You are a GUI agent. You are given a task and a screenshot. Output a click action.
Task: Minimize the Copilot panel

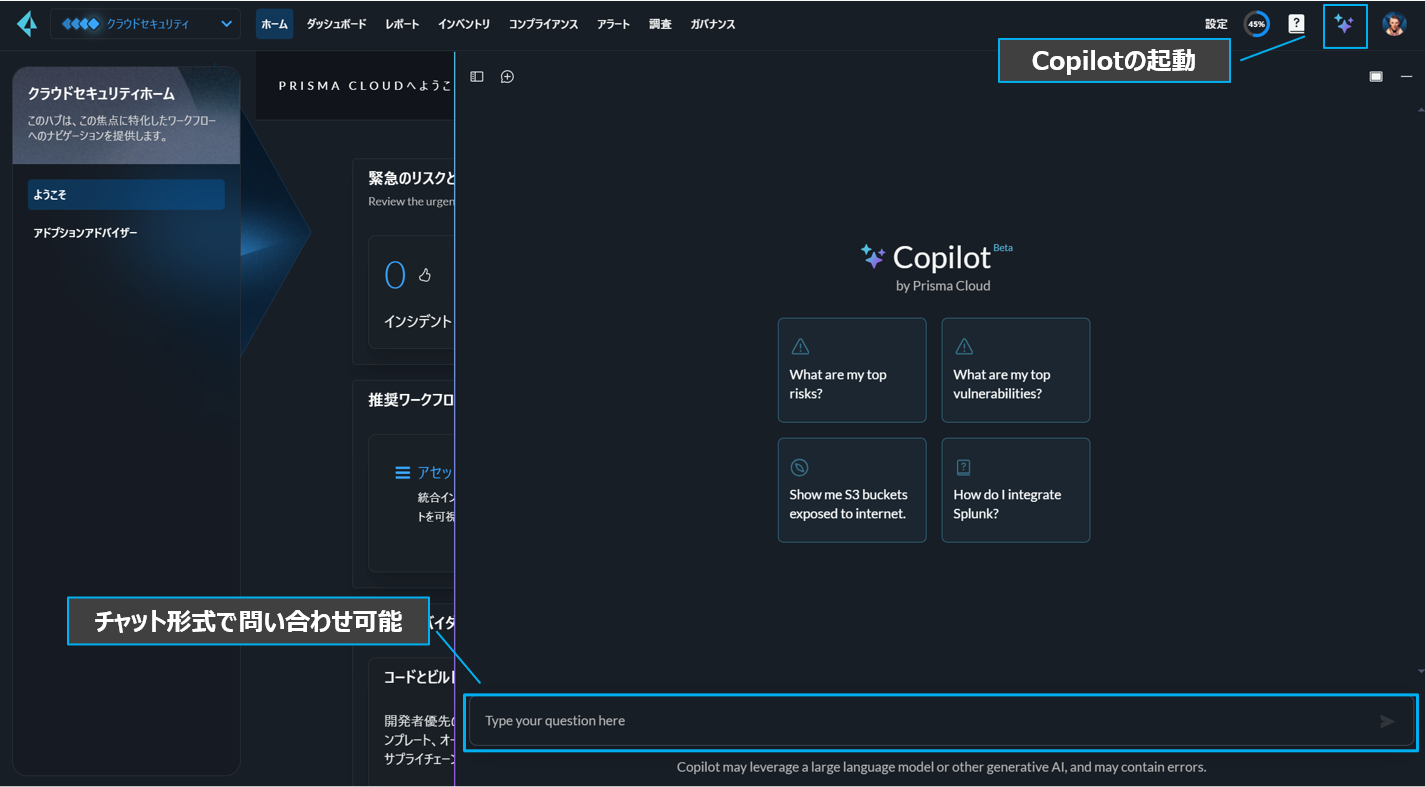(x=1406, y=77)
